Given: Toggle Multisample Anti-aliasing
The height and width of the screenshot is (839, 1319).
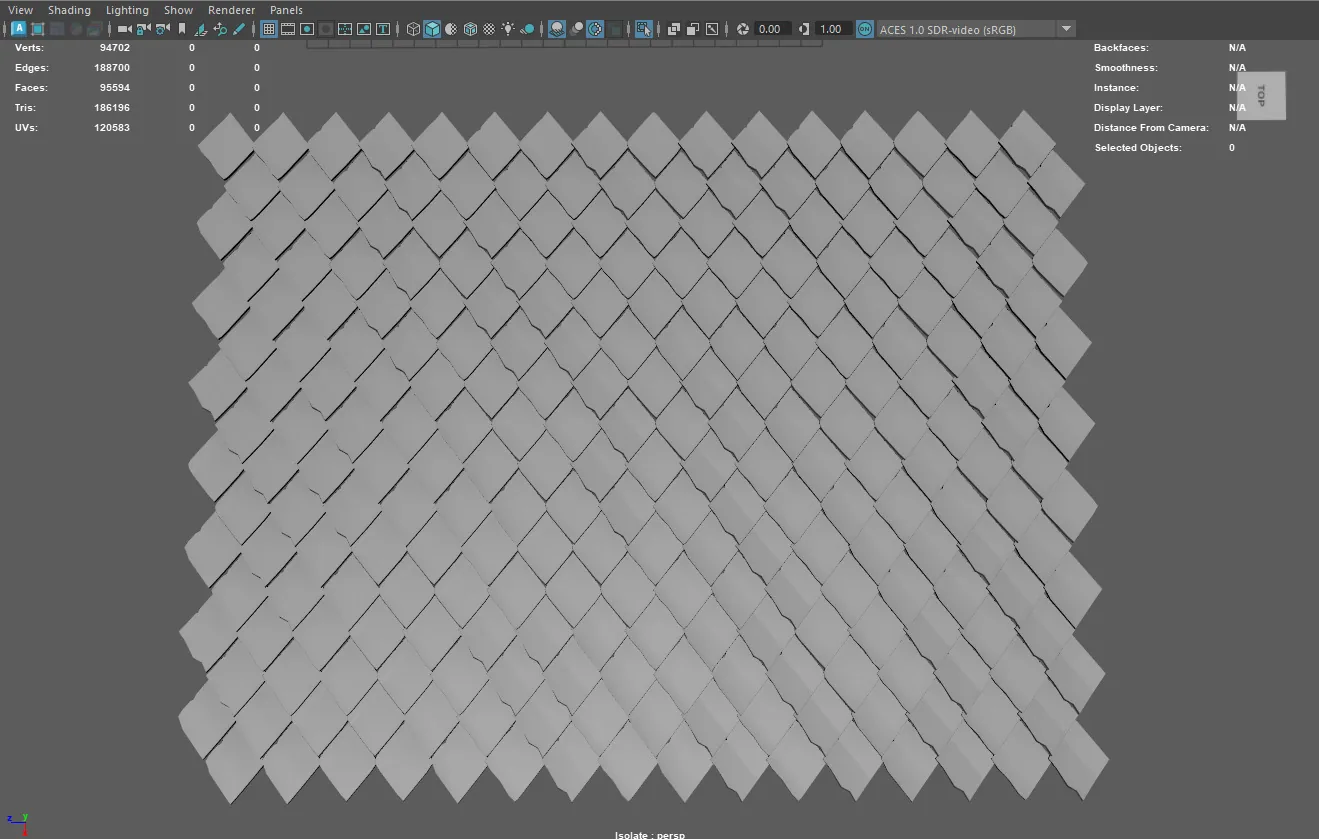Looking at the screenshot, I should click(596, 29).
